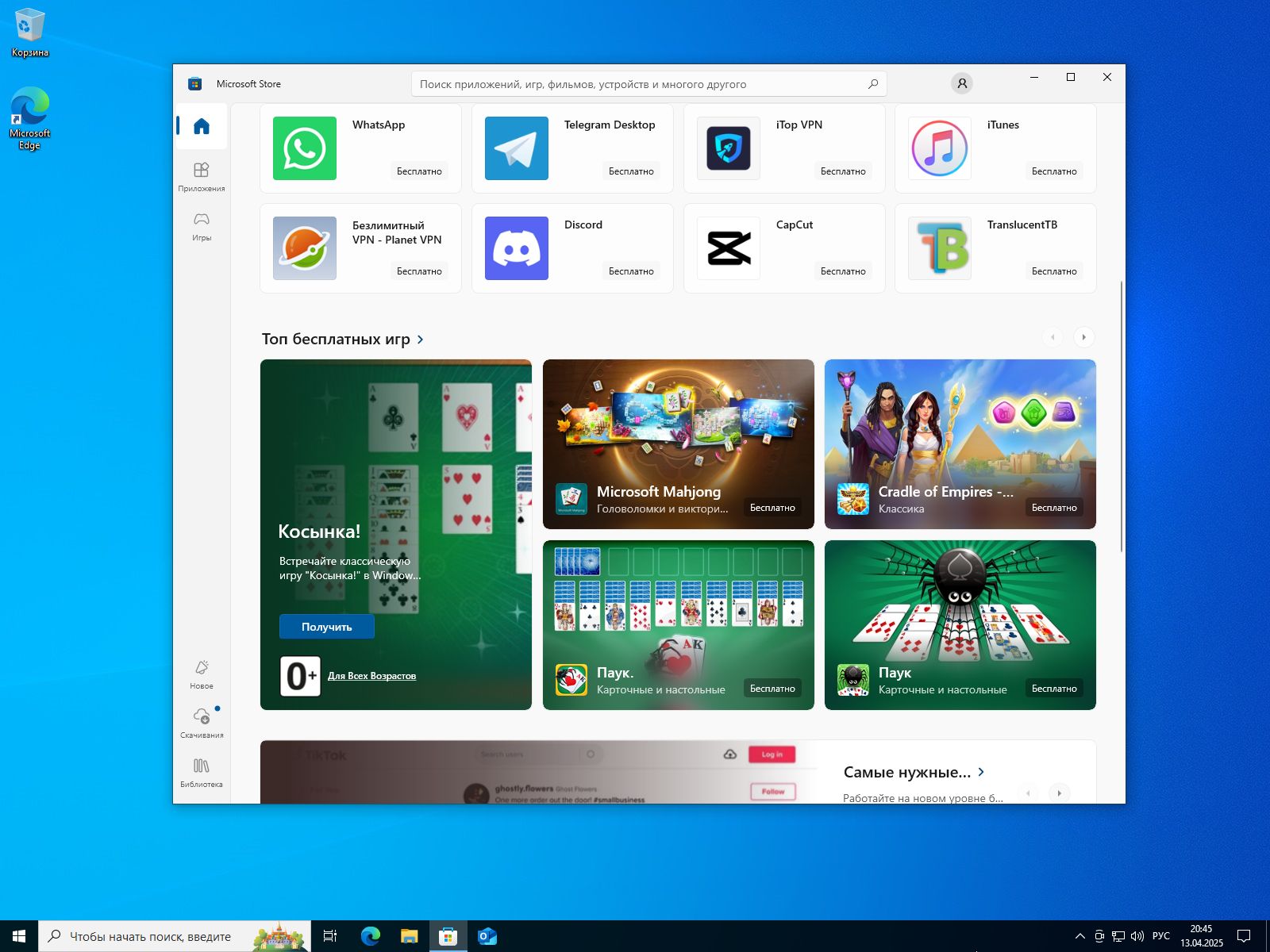Screen dimensions: 1270x952
Task: Click the Cradle of Empires small icon
Action: [x=853, y=499]
